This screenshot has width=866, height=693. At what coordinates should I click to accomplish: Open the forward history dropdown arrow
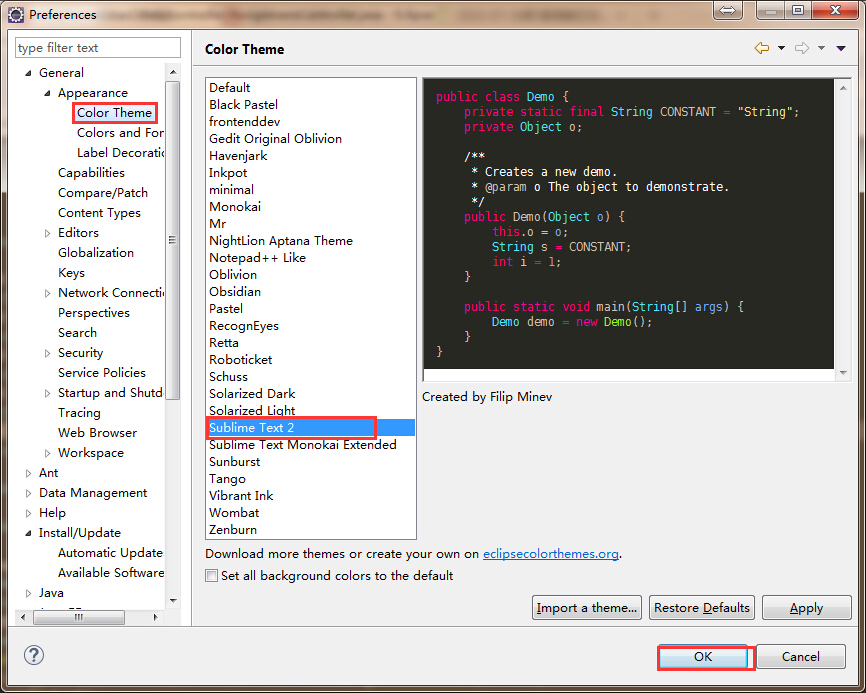point(821,48)
